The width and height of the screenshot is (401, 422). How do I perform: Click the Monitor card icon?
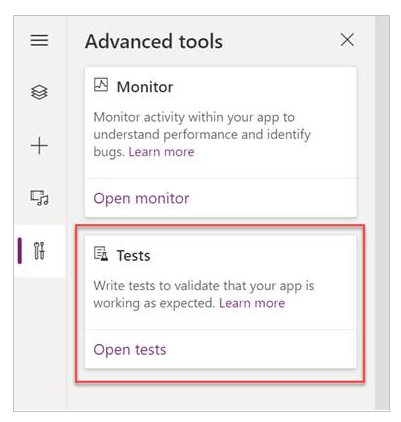point(101,85)
